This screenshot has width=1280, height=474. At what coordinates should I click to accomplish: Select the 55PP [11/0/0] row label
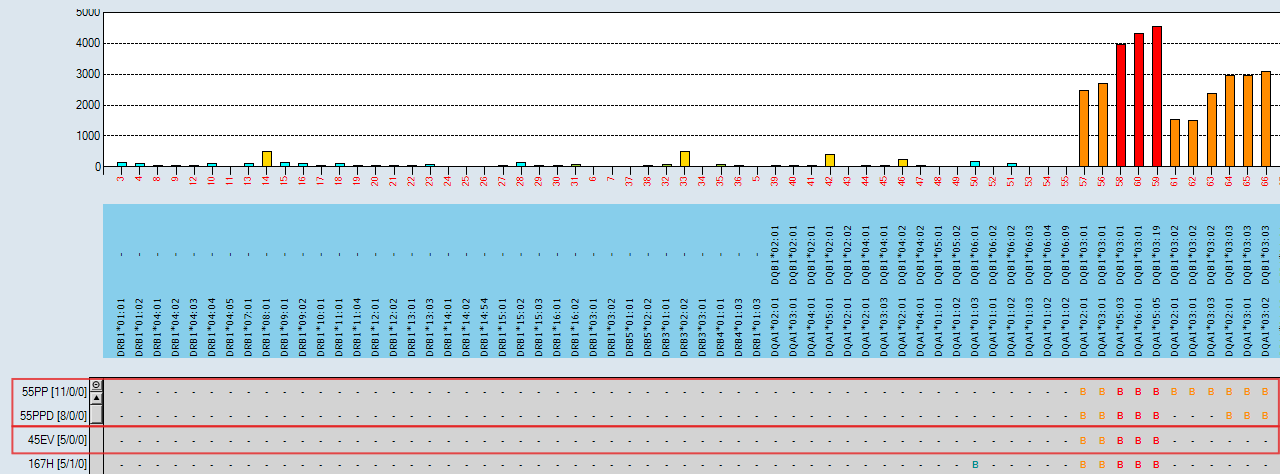tap(54, 392)
